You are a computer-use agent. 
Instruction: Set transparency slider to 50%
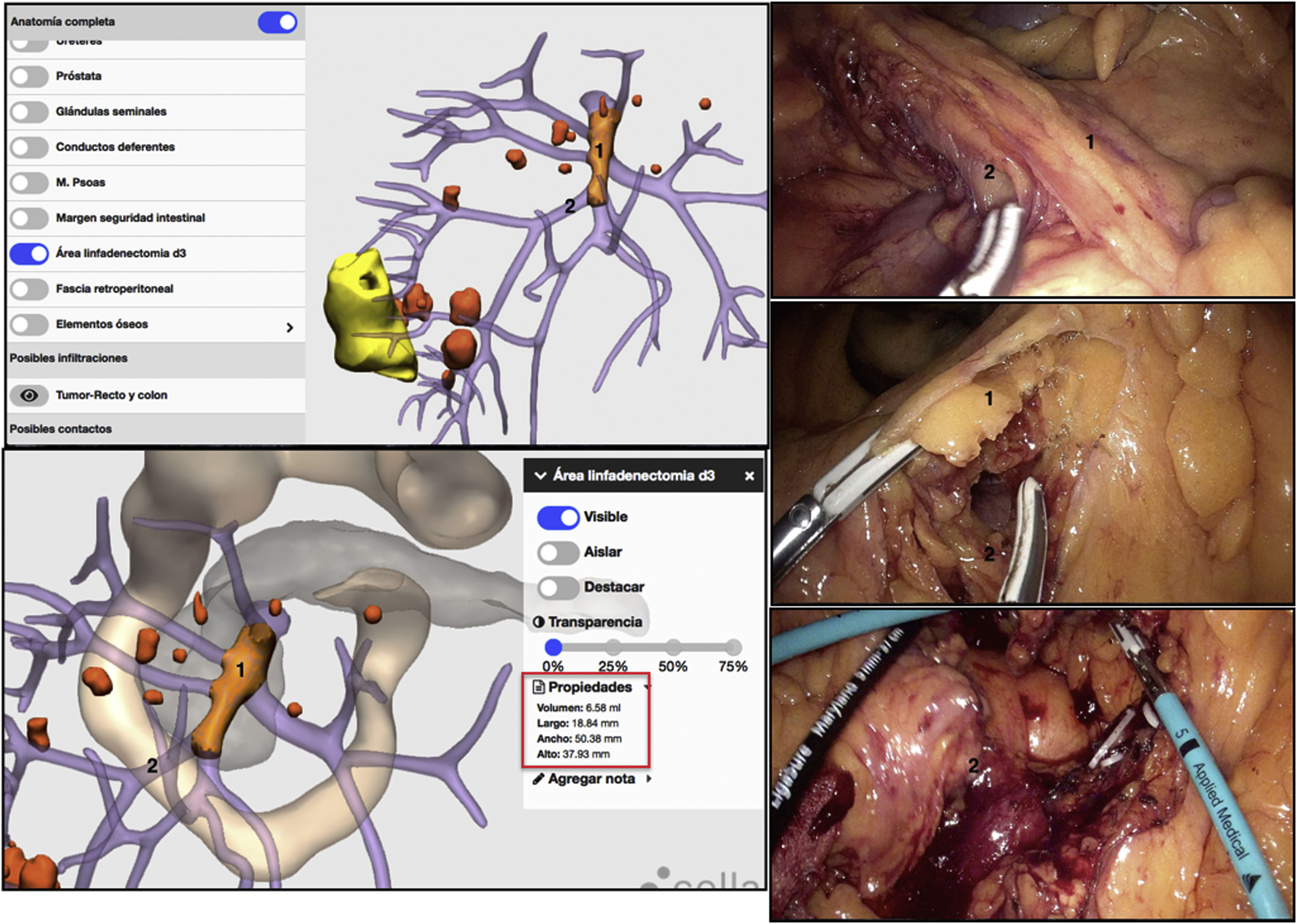pyautogui.click(x=673, y=647)
